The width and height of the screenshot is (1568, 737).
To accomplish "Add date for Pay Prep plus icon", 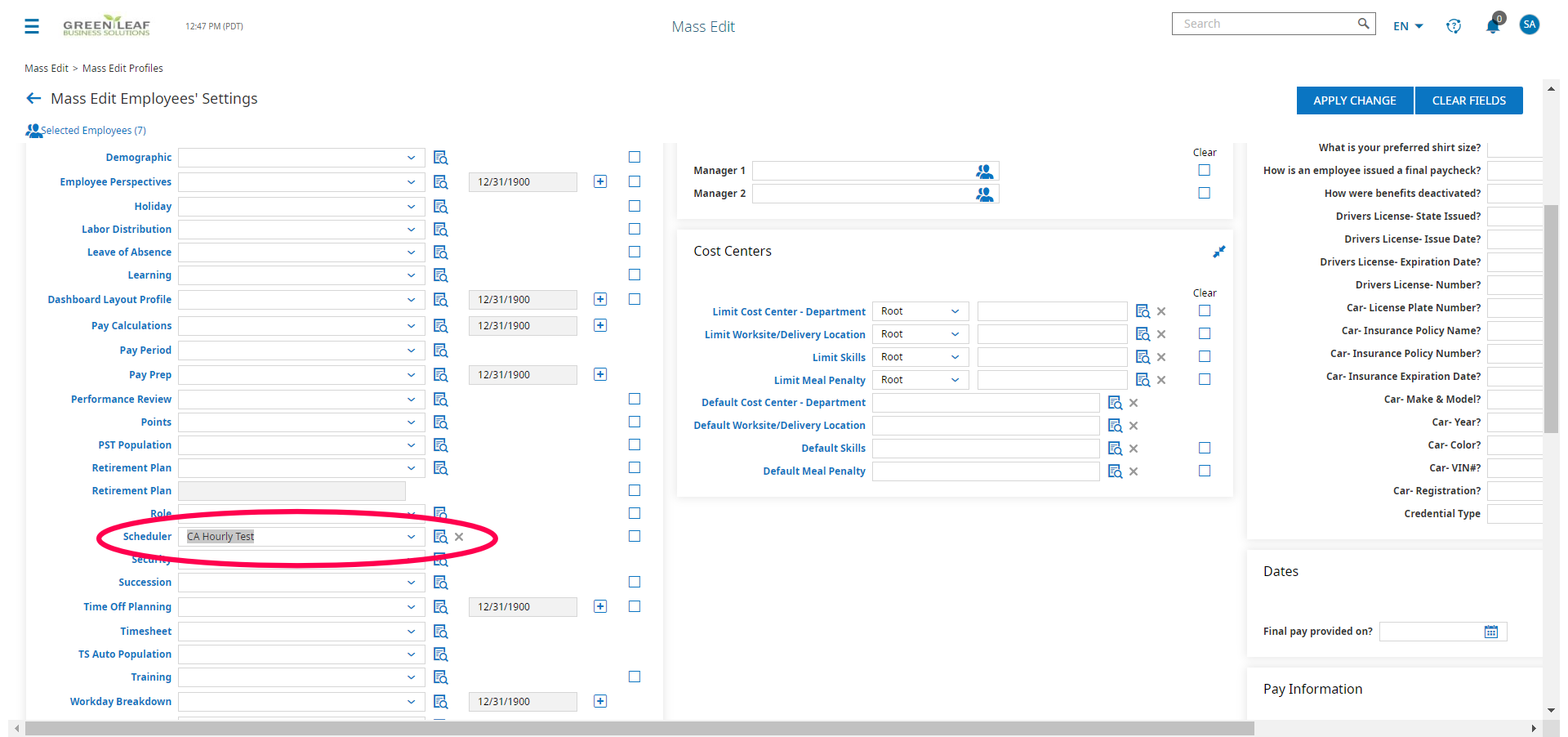I will click(600, 374).
